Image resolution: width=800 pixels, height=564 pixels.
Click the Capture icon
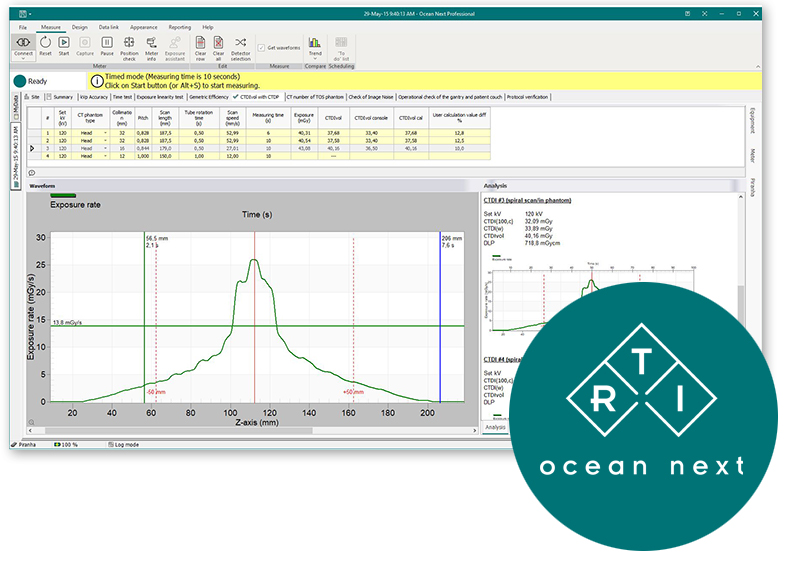(85, 42)
